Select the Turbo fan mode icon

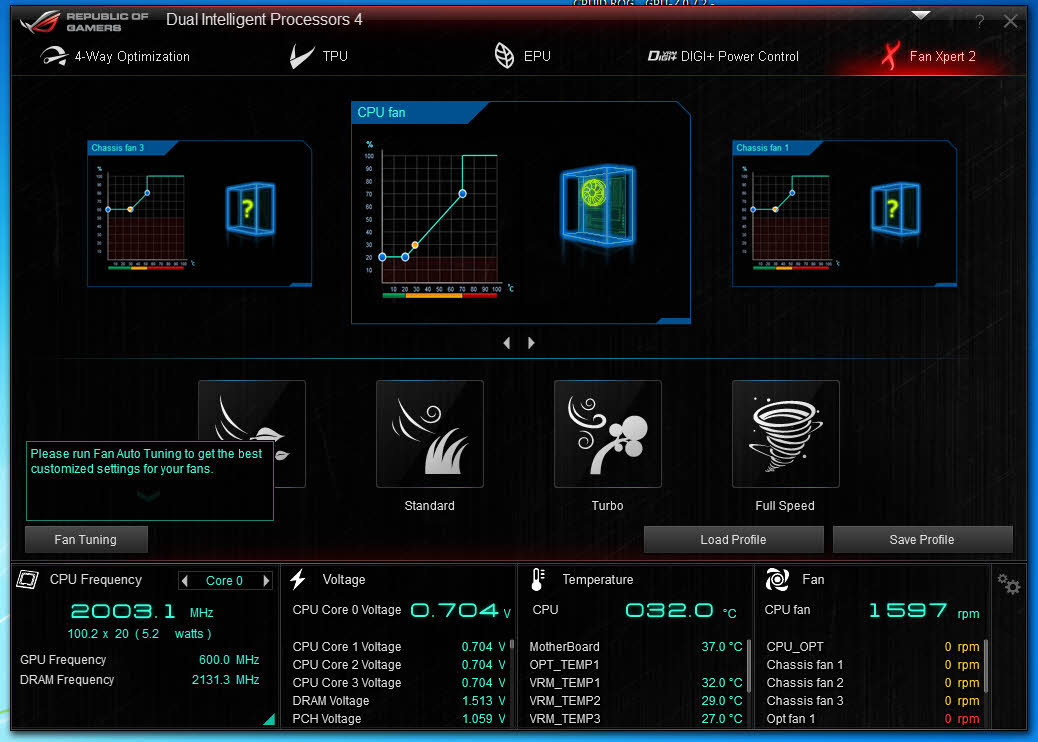(x=607, y=434)
